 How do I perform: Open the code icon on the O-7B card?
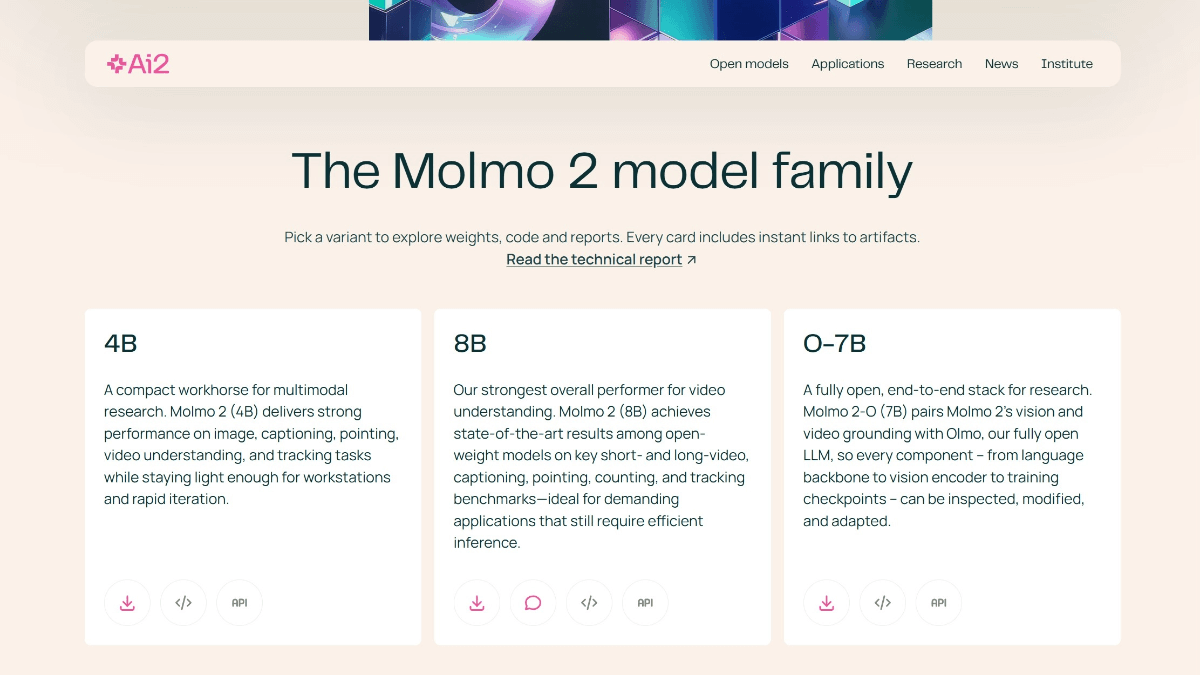click(882, 602)
